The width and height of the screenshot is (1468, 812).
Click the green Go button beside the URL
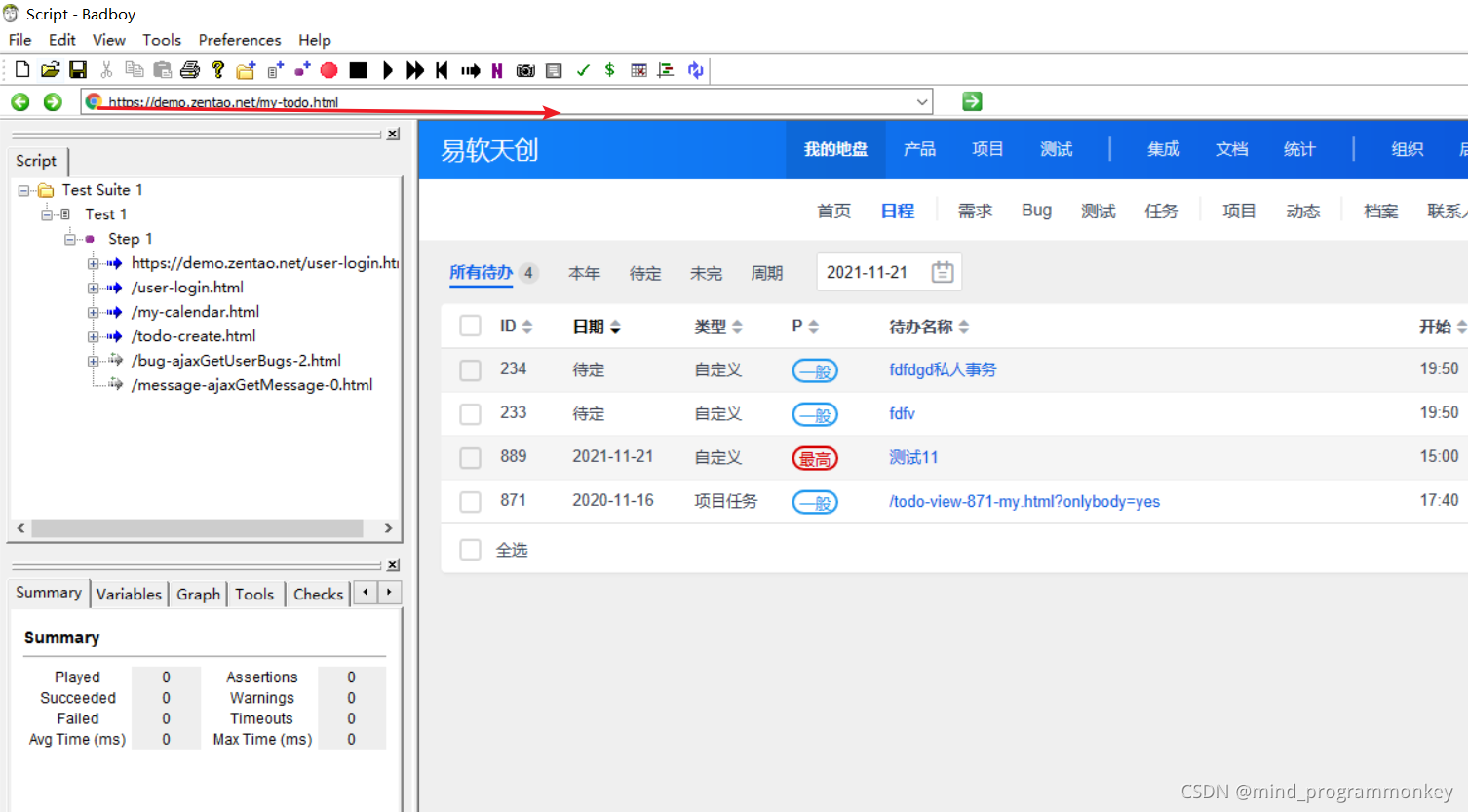point(969,100)
